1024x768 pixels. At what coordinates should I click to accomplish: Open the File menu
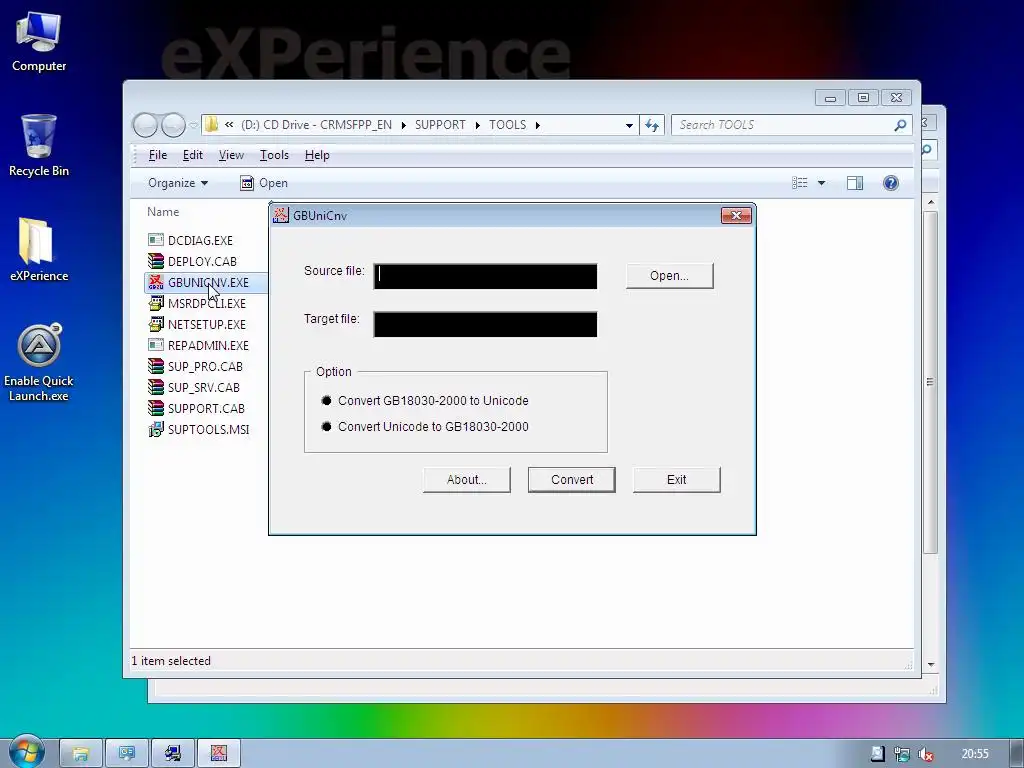(x=157, y=155)
